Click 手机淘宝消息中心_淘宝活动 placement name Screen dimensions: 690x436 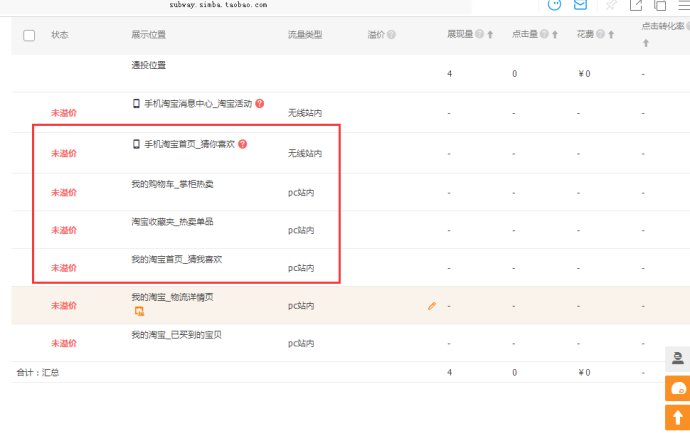(x=198, y=103)
